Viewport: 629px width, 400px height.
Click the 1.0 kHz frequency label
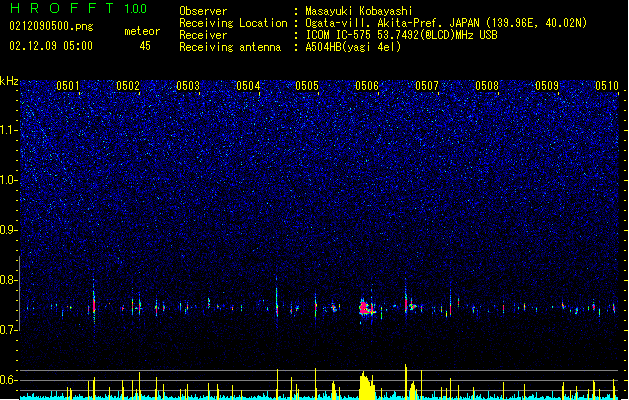point(9,181)
